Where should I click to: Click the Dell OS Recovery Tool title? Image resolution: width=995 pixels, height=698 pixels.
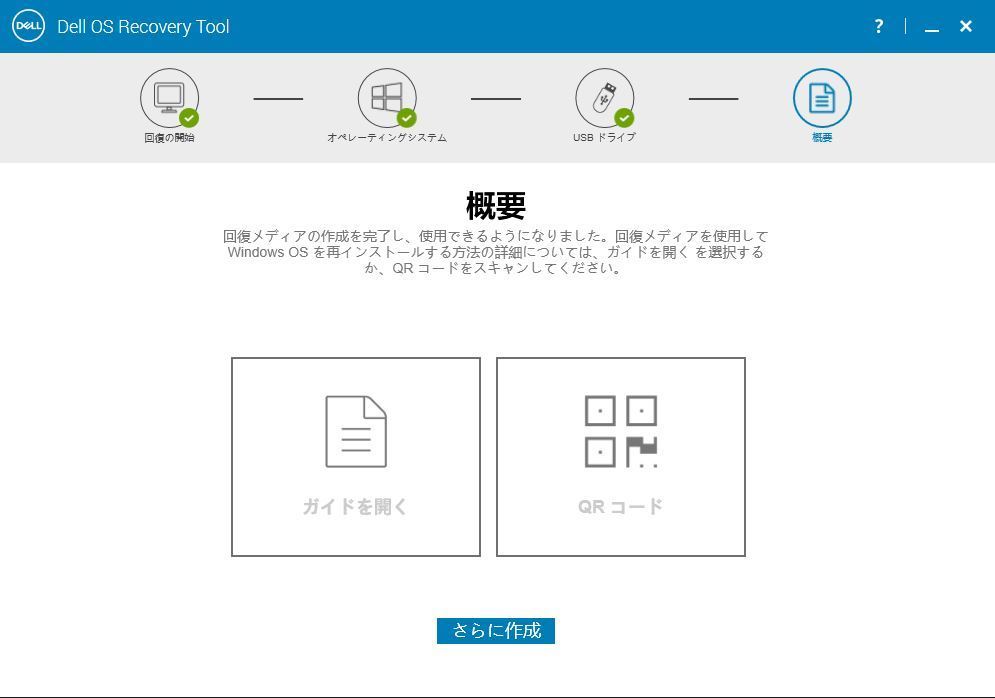143,27
